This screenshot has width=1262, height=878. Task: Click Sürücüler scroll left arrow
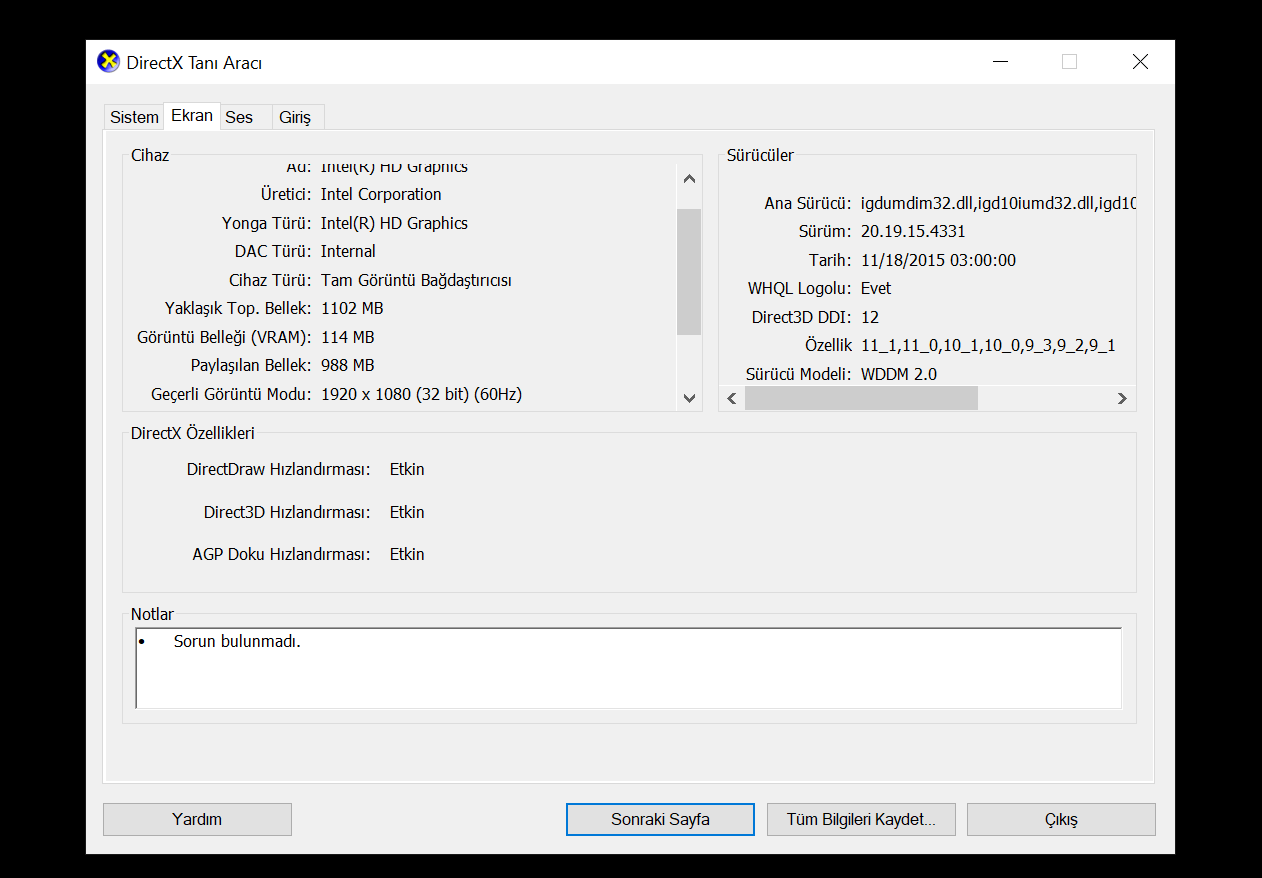pos(732,398)
